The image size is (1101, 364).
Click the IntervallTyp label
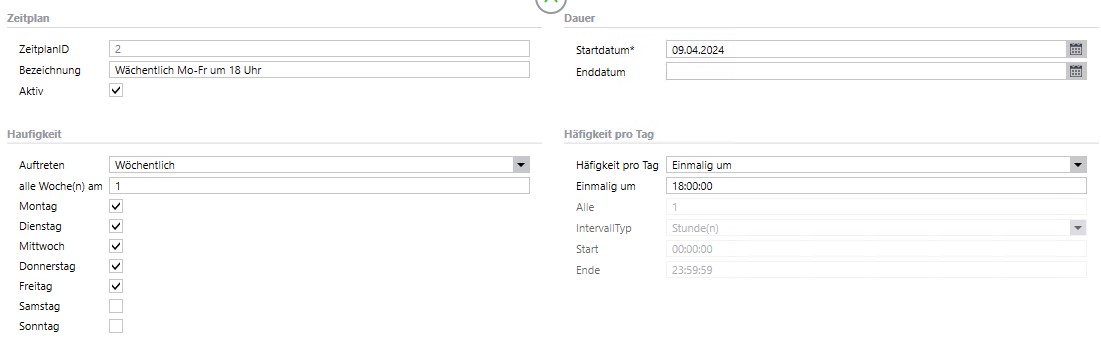point(603,228)
